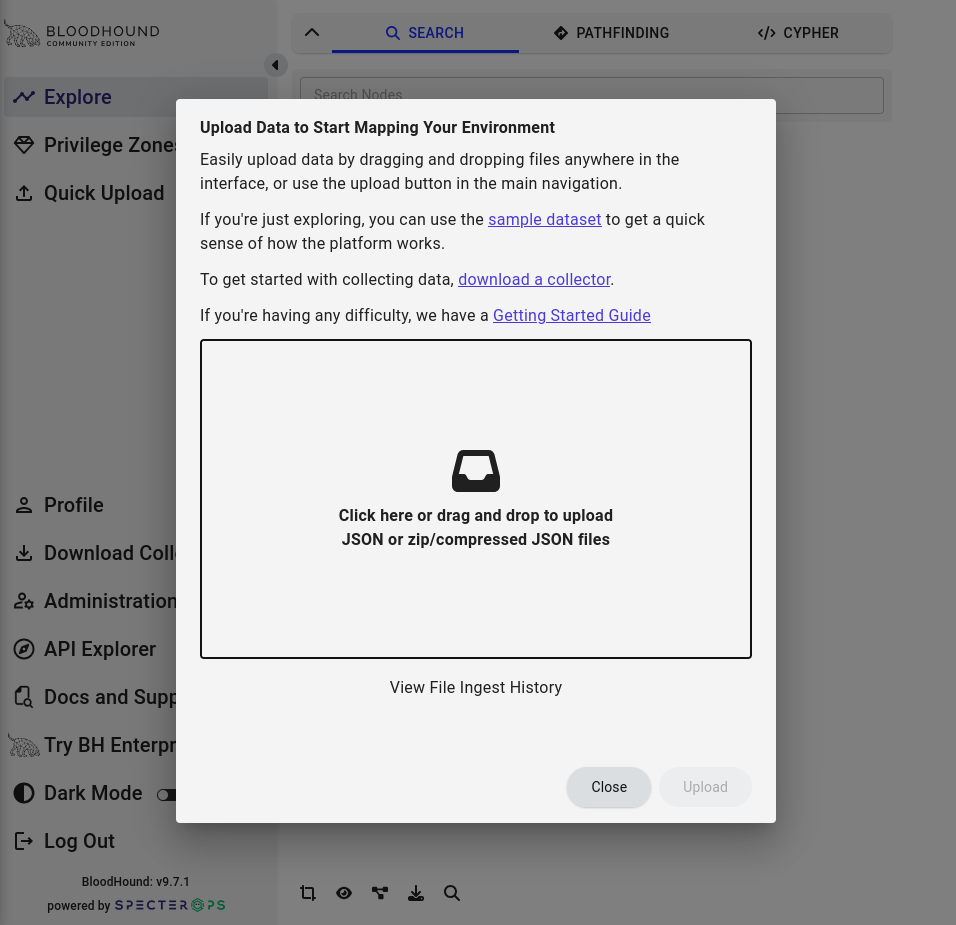Click the BloodHound Community Edition logo
The image size is (956, 925).
click(82, 34)
